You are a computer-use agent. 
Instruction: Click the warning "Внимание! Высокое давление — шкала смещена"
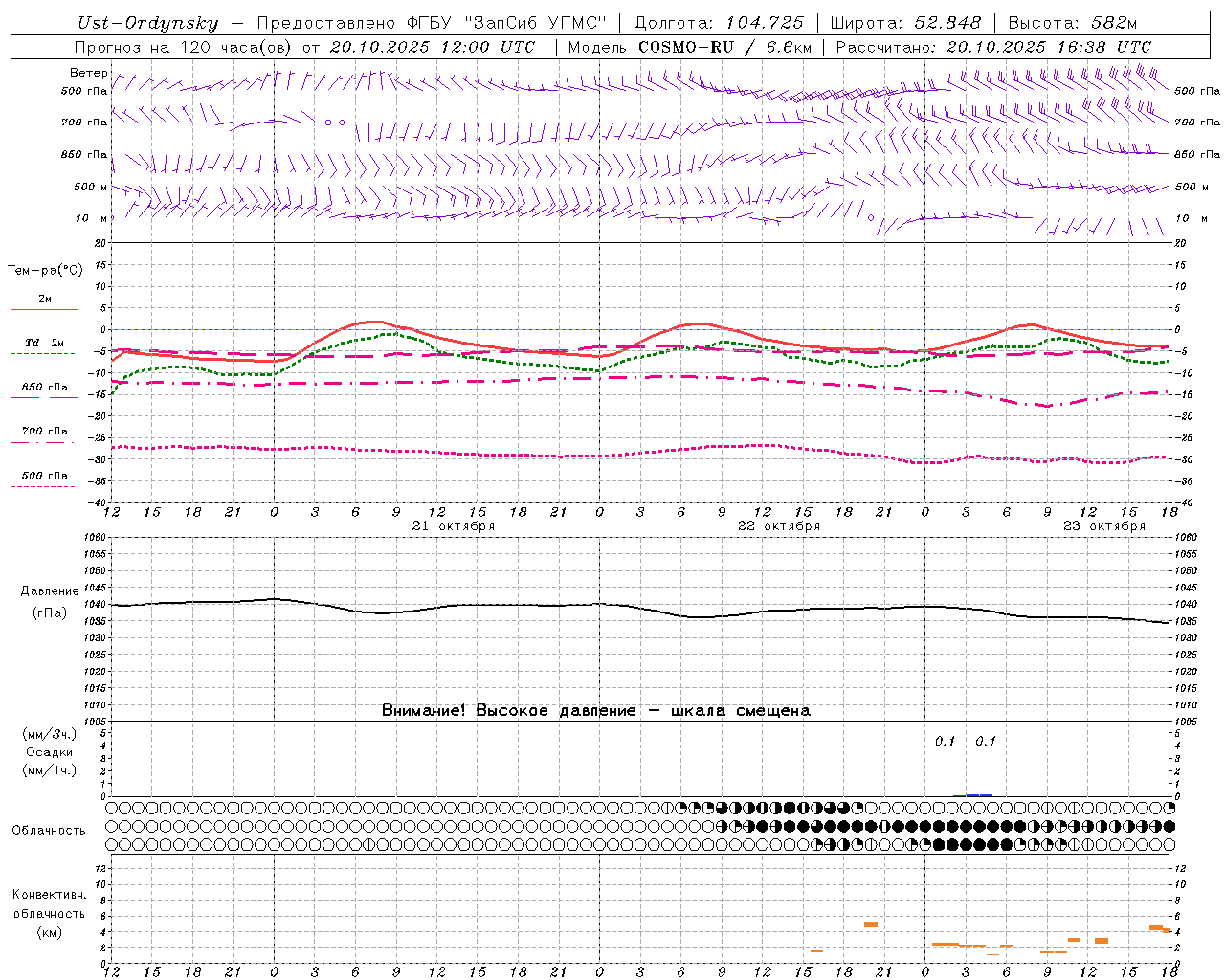(x=596, y=711)
